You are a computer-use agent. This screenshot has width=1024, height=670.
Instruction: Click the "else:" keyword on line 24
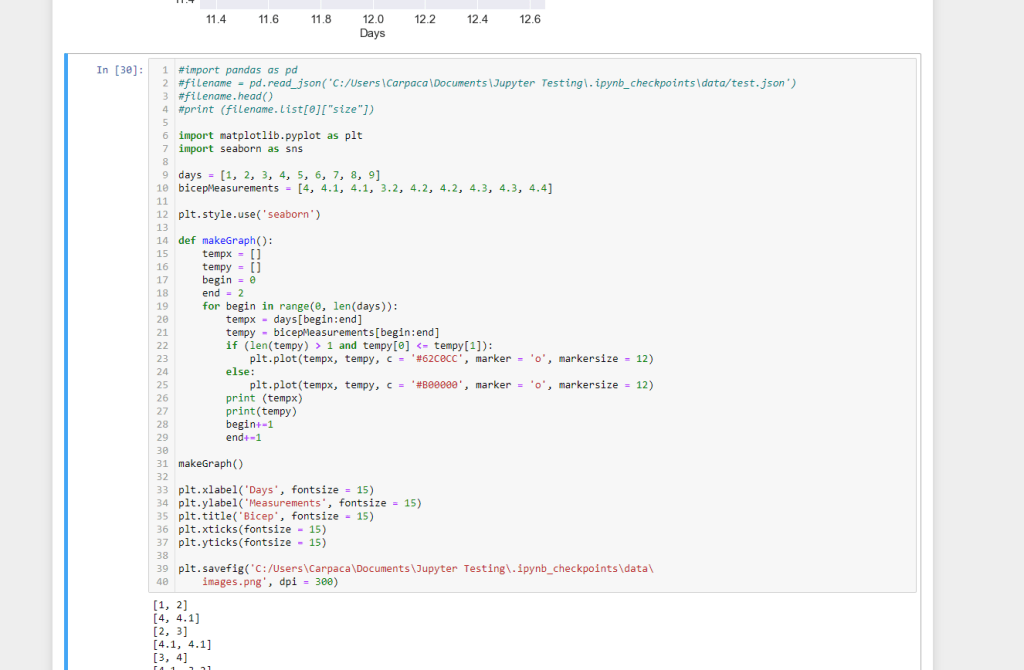[240, 371]
